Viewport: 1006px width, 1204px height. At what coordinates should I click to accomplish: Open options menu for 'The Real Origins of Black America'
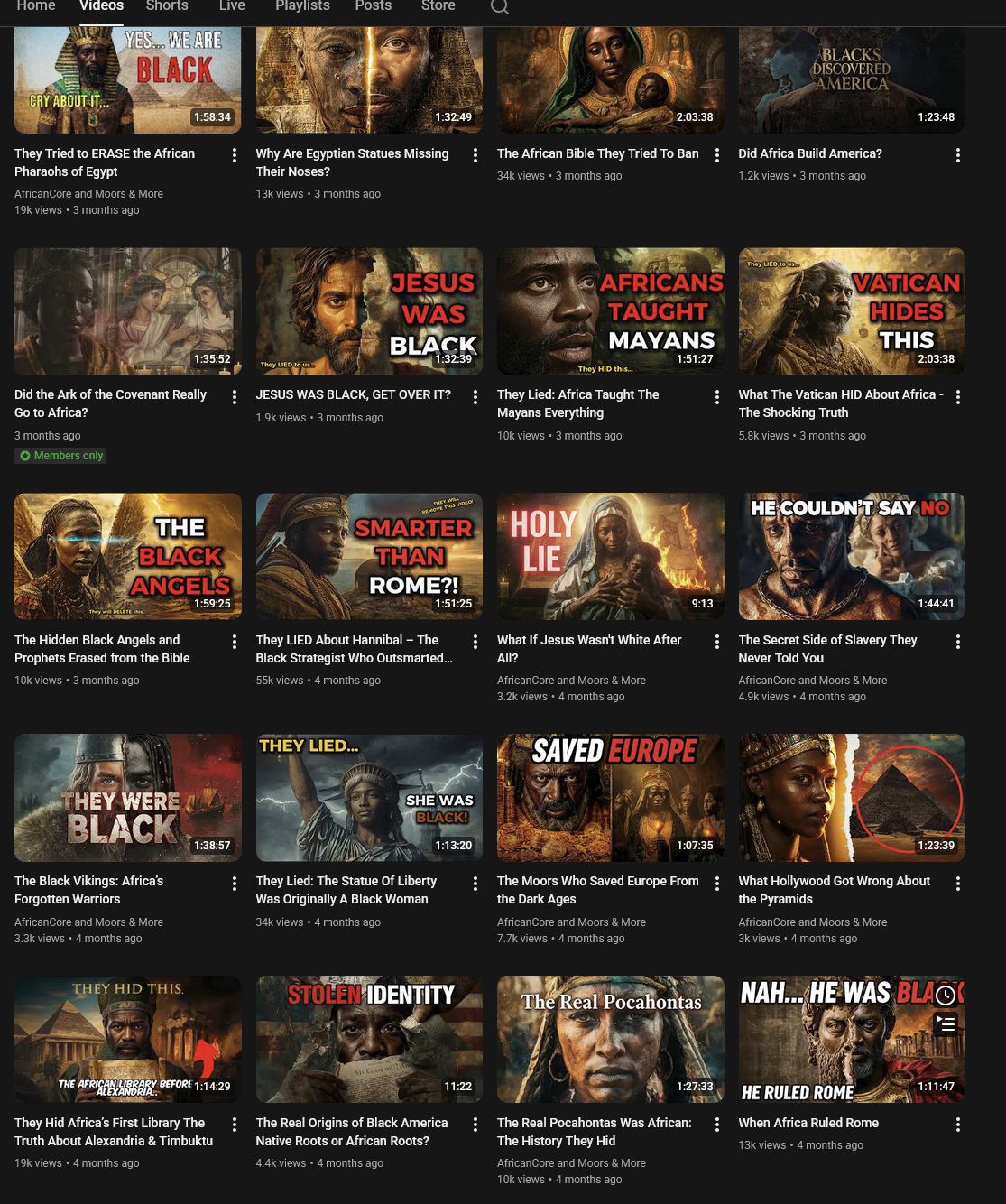click(475, 1125)
